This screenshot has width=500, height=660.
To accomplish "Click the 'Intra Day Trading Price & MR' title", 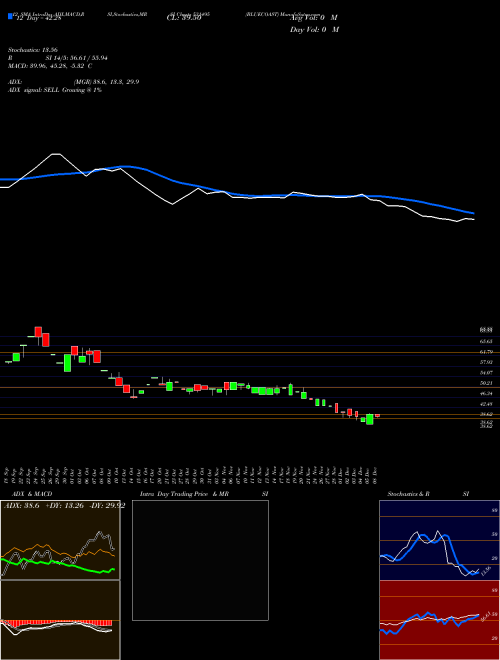I will tap(184, 494).
